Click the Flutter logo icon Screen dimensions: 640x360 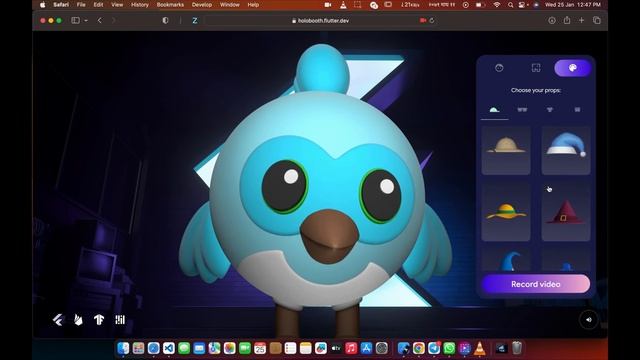(x=58, y=320)
